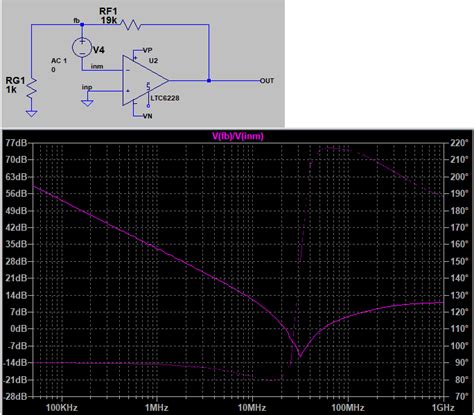
Task: Click the inm net label
Action: [x=97, y=66]
